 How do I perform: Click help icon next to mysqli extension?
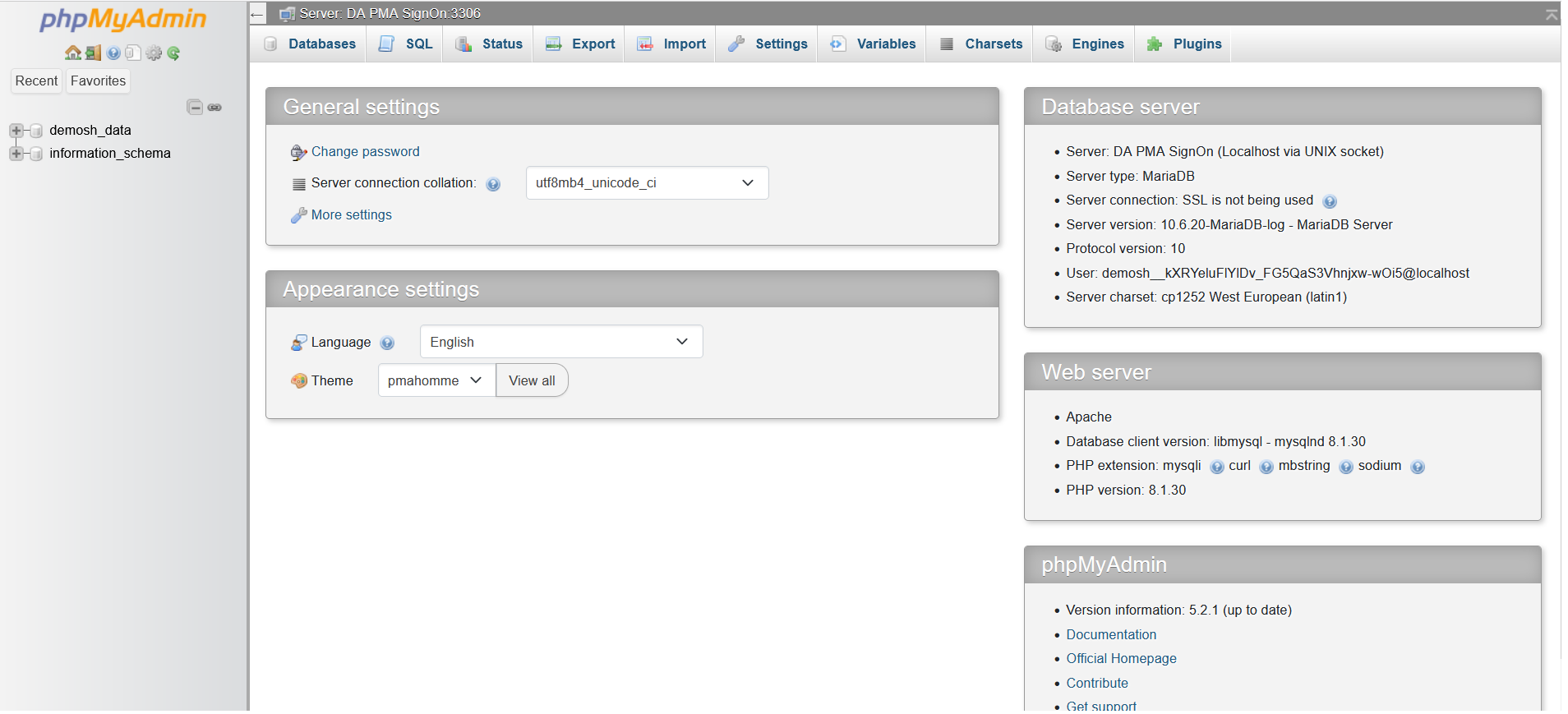[1217, 467]
